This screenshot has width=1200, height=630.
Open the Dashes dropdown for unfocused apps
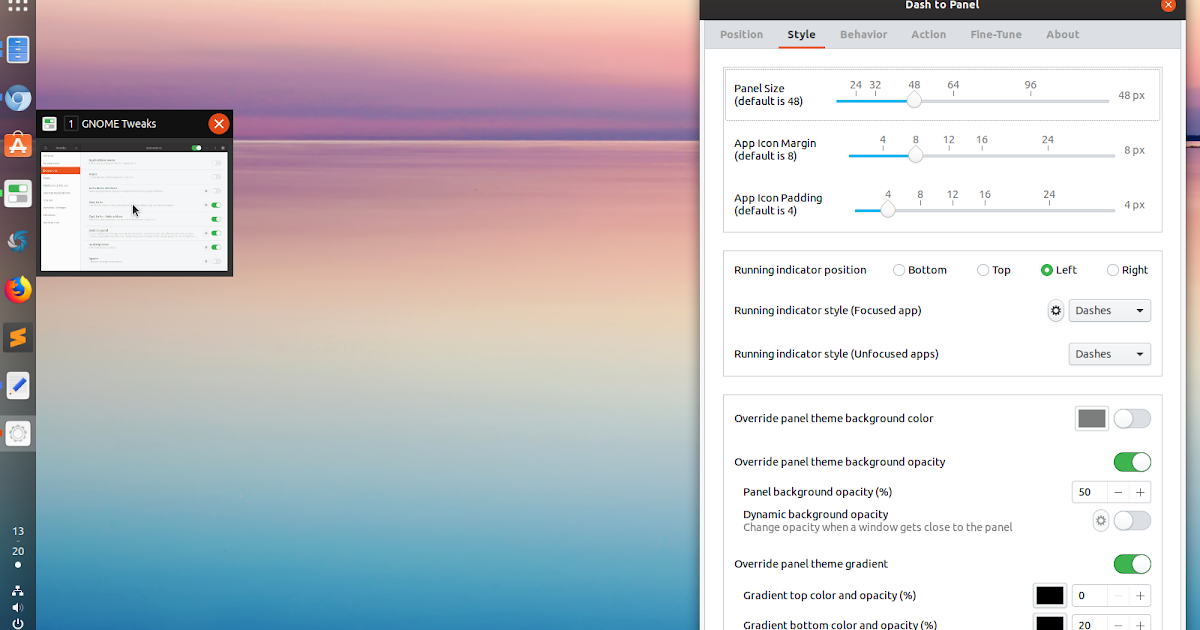1109,353
